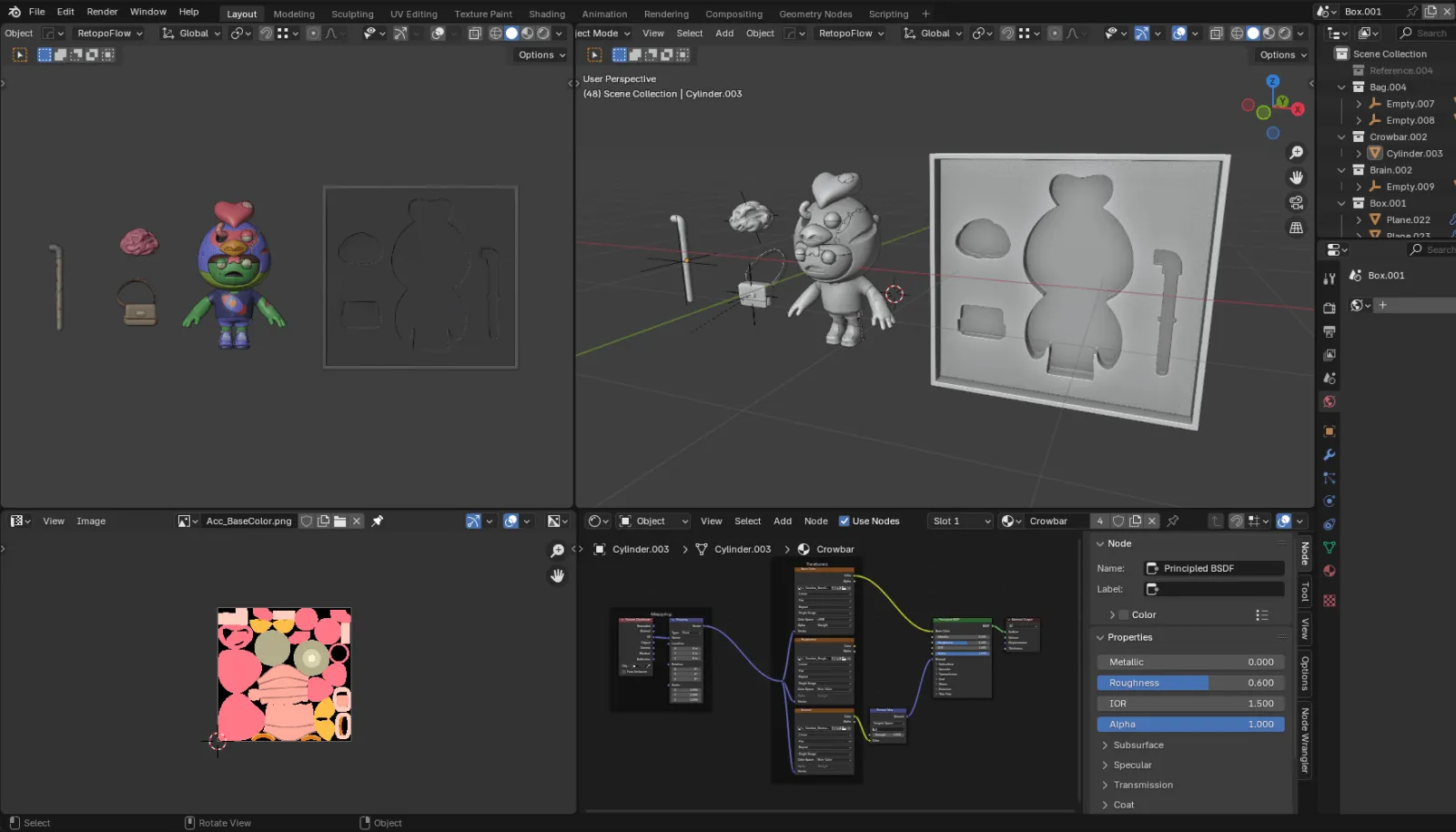Expand the Subsurface section

[x=1137, y=745]
